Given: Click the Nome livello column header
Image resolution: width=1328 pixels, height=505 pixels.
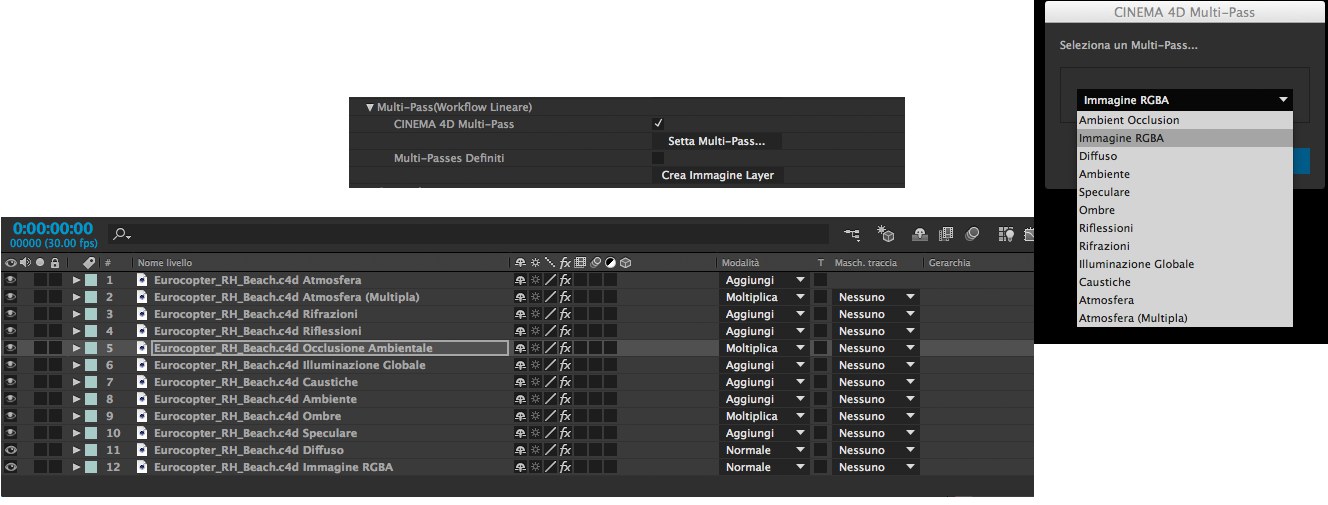Looking at the screenshot, I should (x=165, y=263).
